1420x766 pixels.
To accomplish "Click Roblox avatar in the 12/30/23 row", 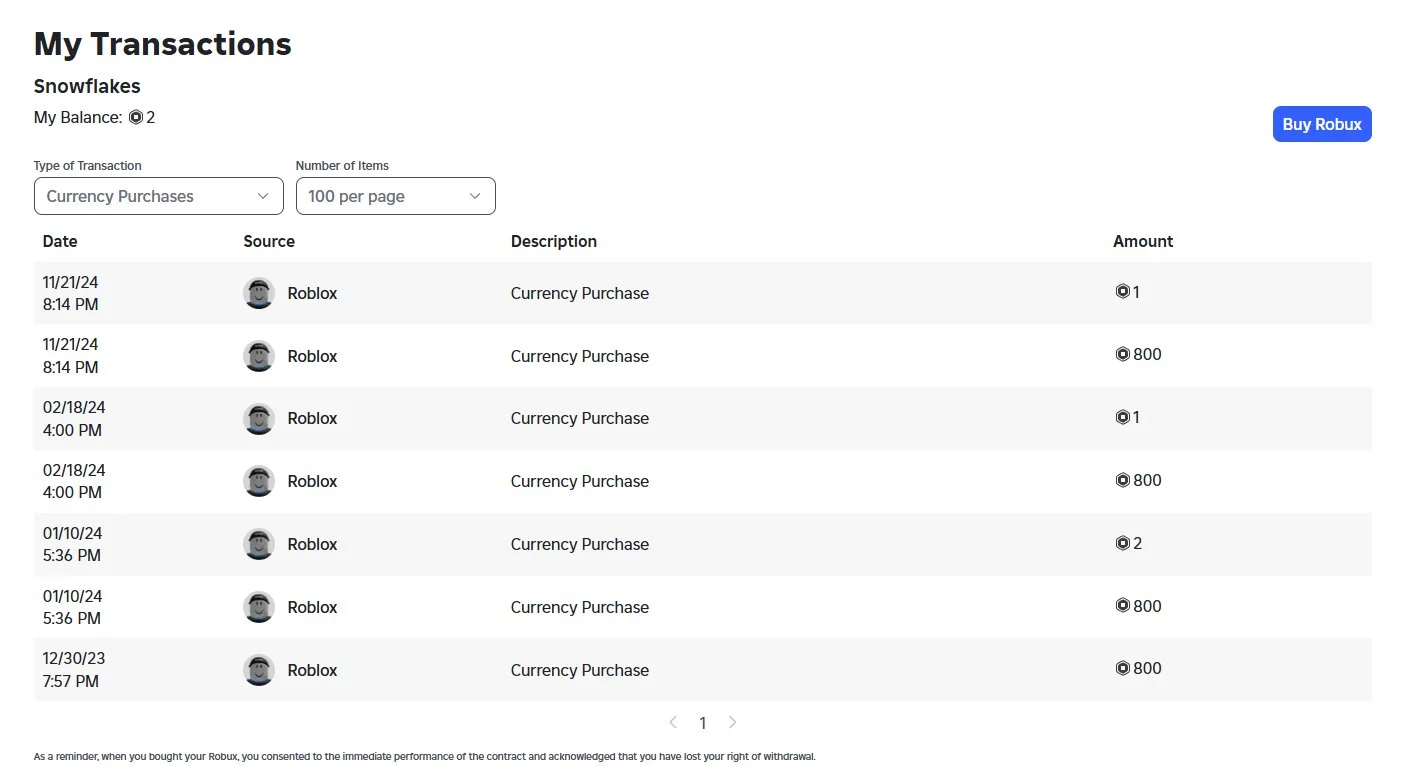I will coord(259,670).
